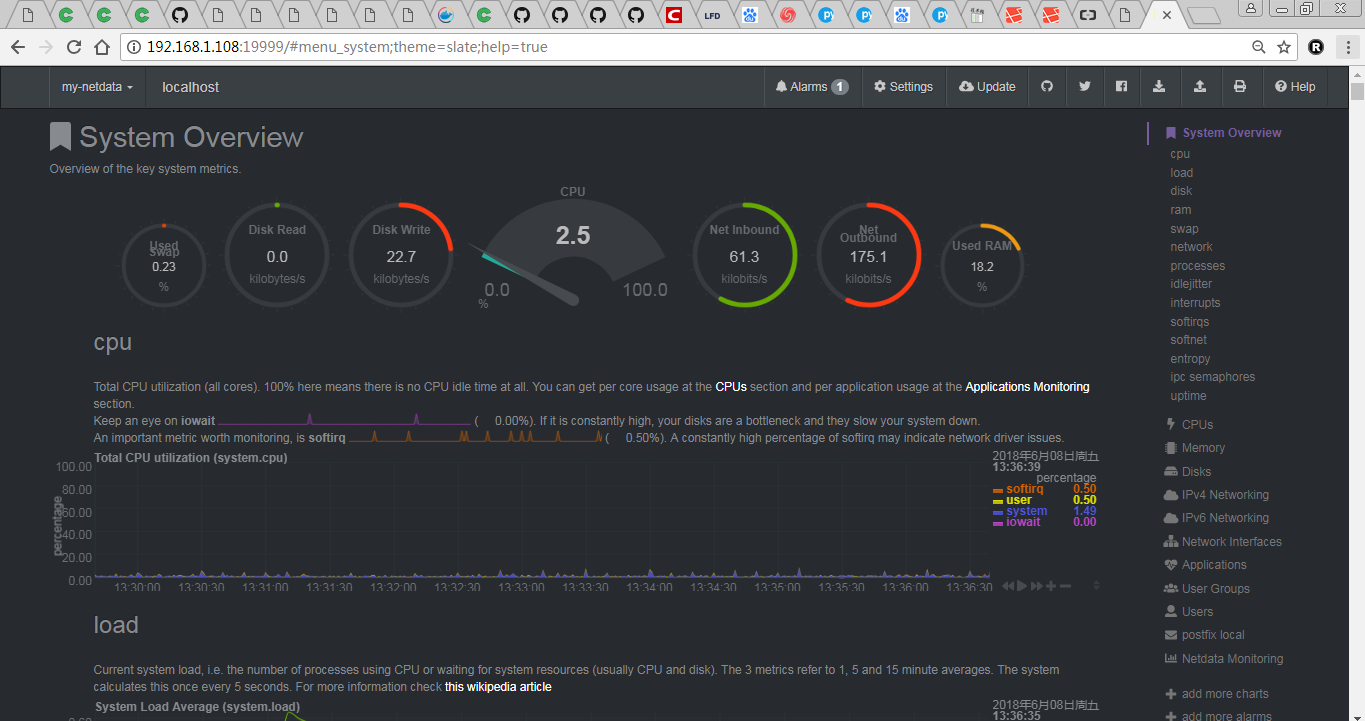Click the export snapshot upload icon

coord(1199,87)
